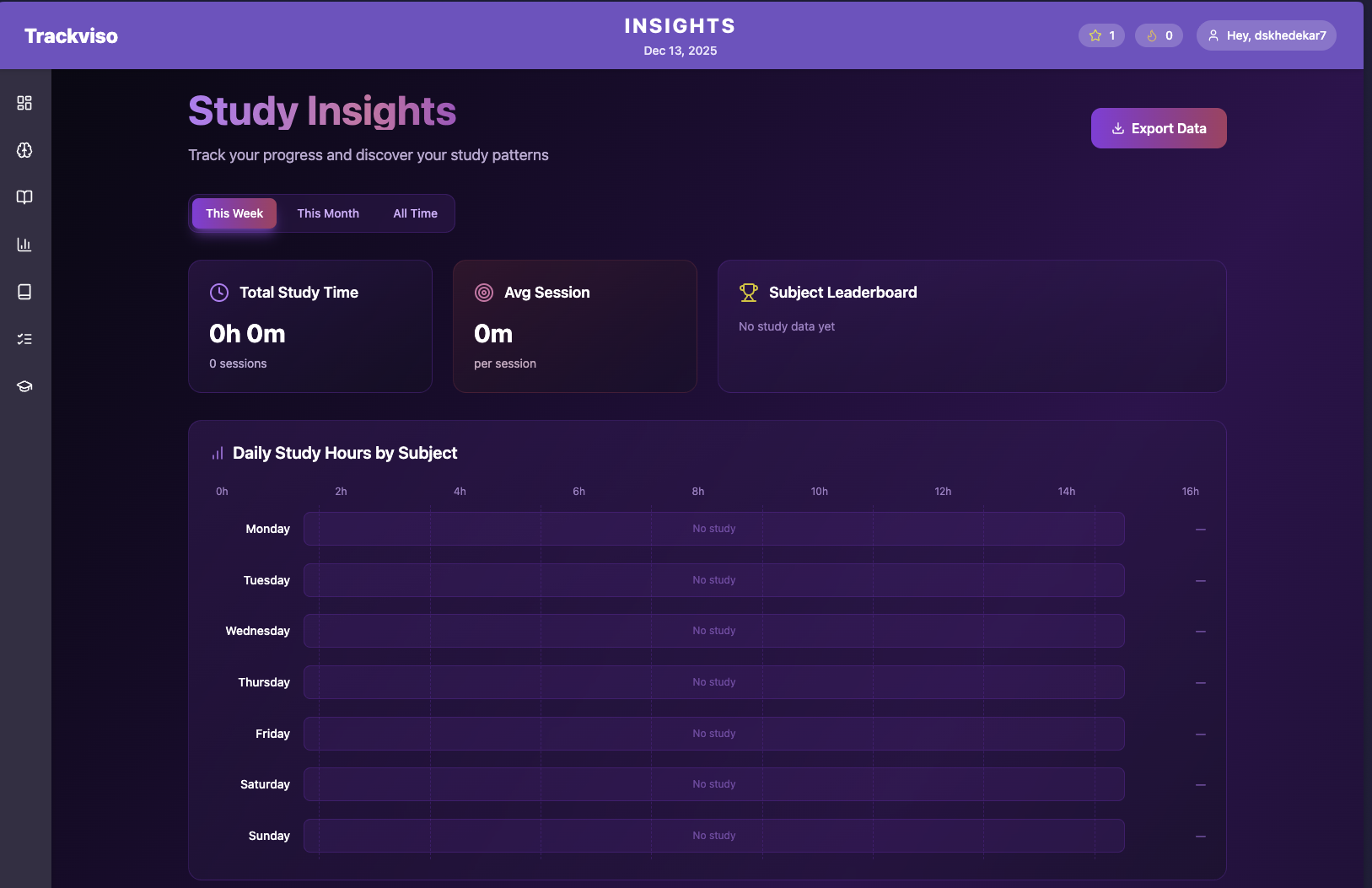Open the graduation cap icon in sidebar
This screenshot has width=1372, height=888.
[24, 386]
